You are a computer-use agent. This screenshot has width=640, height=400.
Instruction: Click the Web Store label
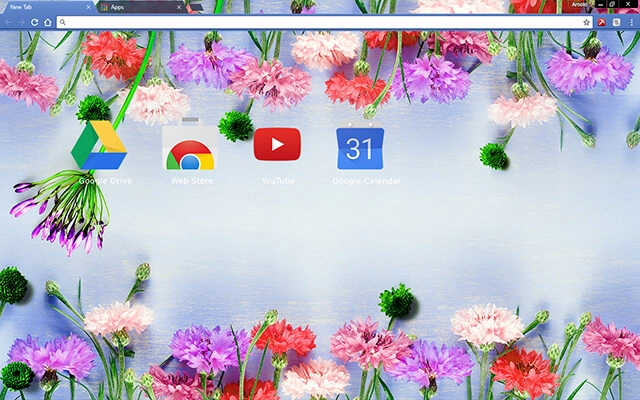192,180
